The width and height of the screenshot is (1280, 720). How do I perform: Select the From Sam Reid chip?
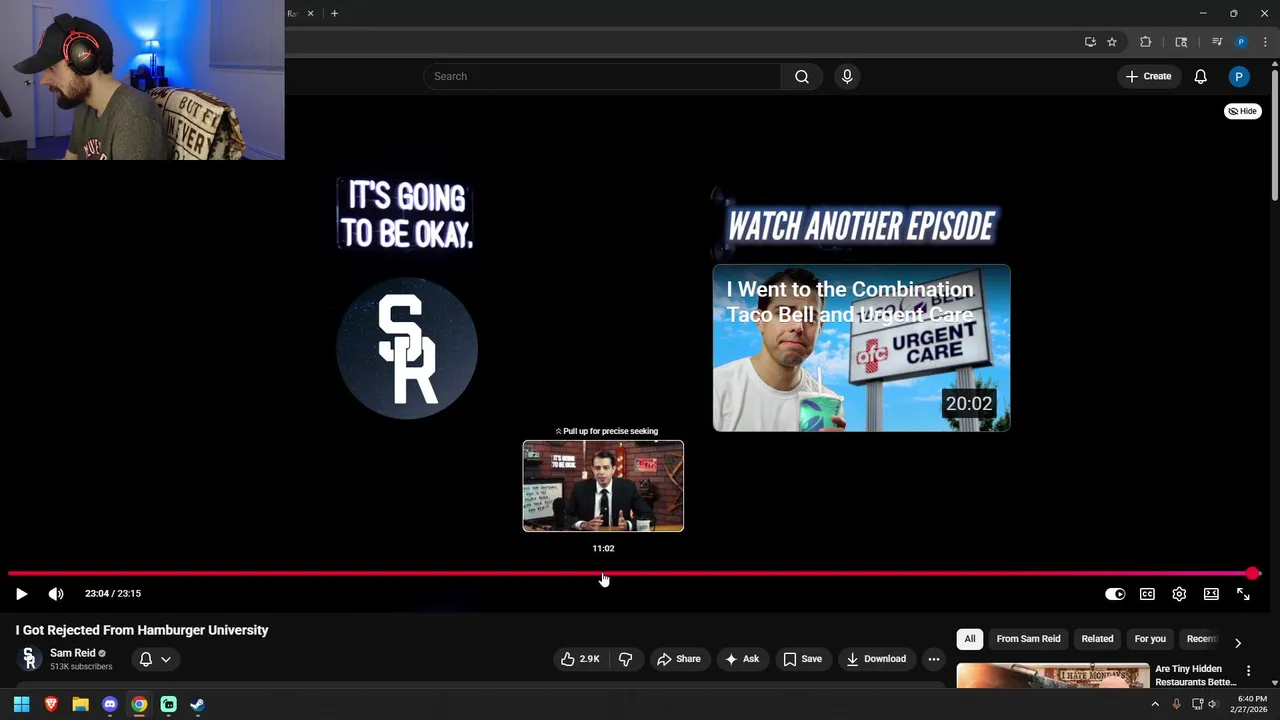pyautogui.click(x=1028, y=639)
